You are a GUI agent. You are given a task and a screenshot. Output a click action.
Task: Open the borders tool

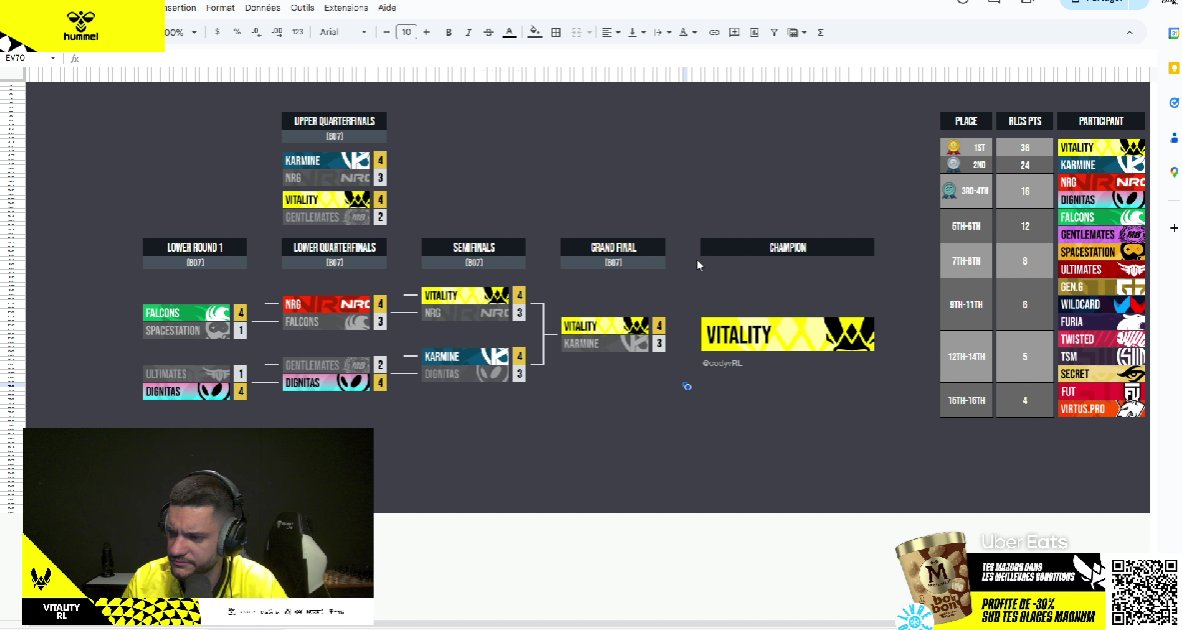[556, 32]
